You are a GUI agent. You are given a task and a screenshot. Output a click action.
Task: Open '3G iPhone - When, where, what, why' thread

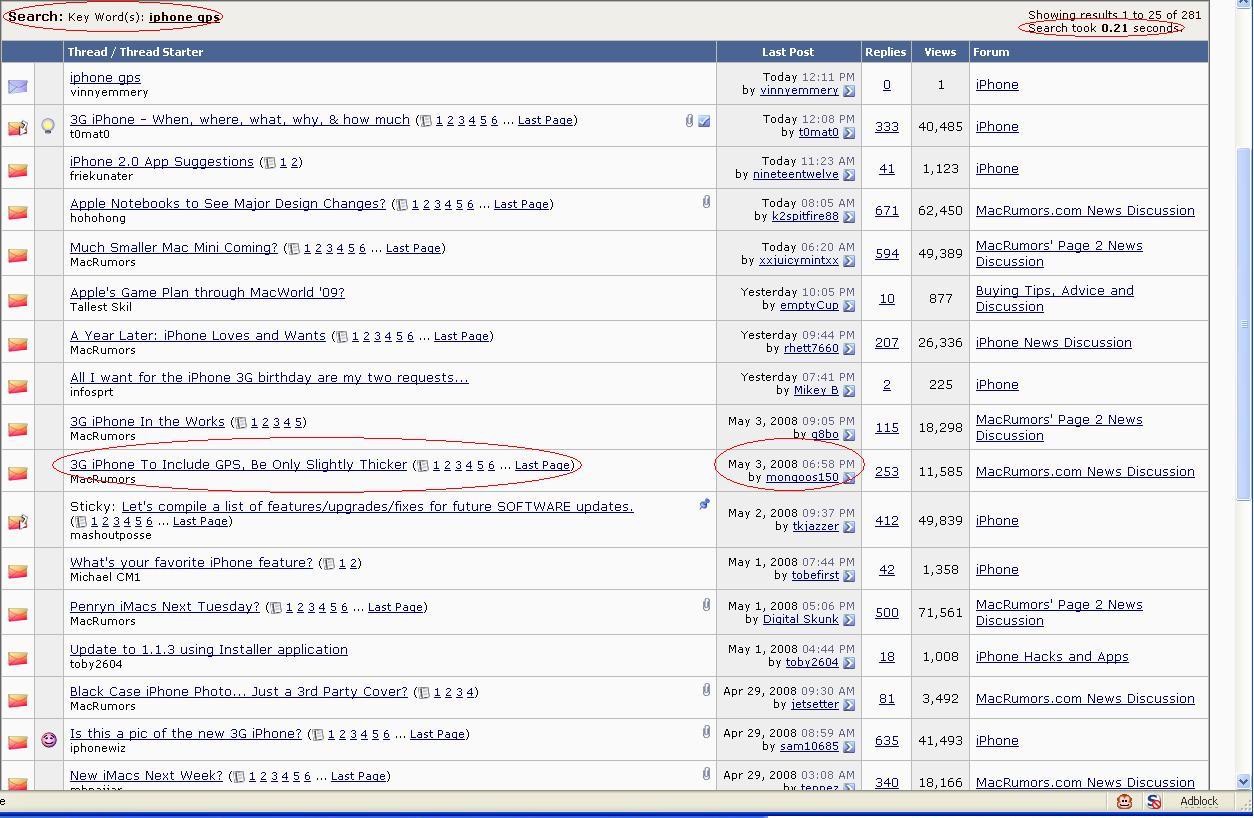(240, 120)
